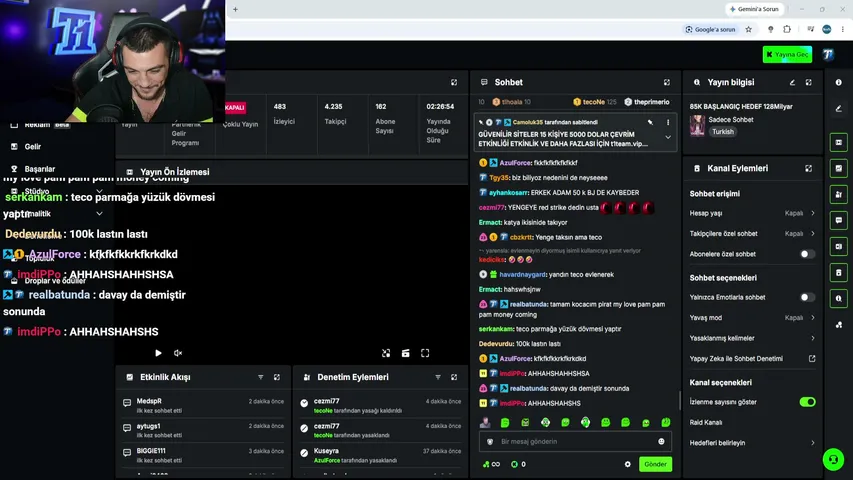Open the profile avatar next to Yayına Geç

tap(828, 54)
